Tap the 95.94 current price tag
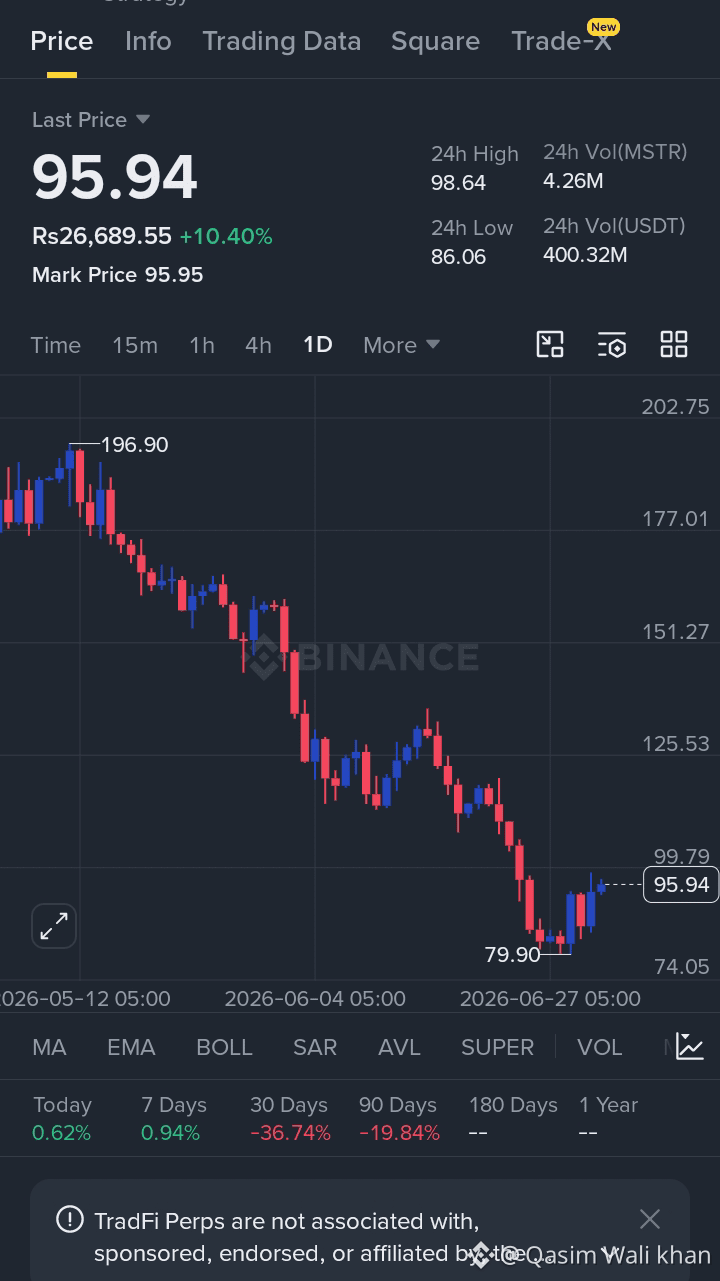720x1281 pixels. [681, 885]
